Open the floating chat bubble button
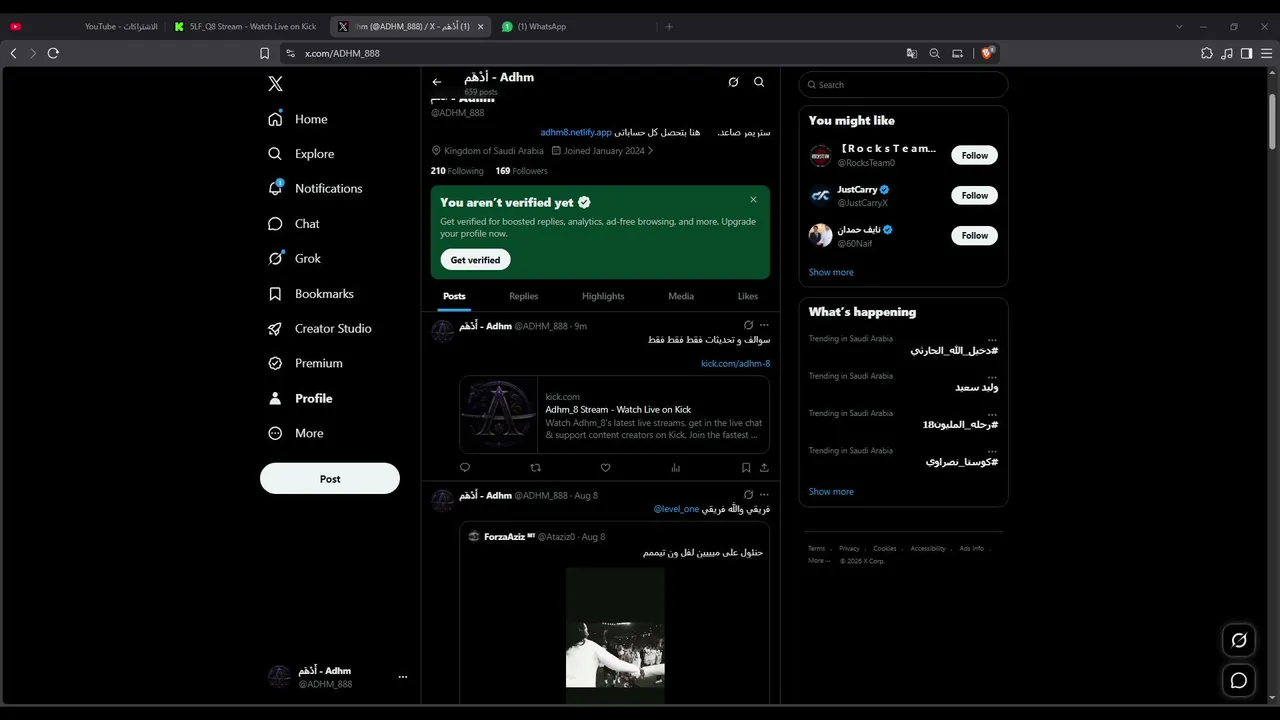 tap(1239, 681)
